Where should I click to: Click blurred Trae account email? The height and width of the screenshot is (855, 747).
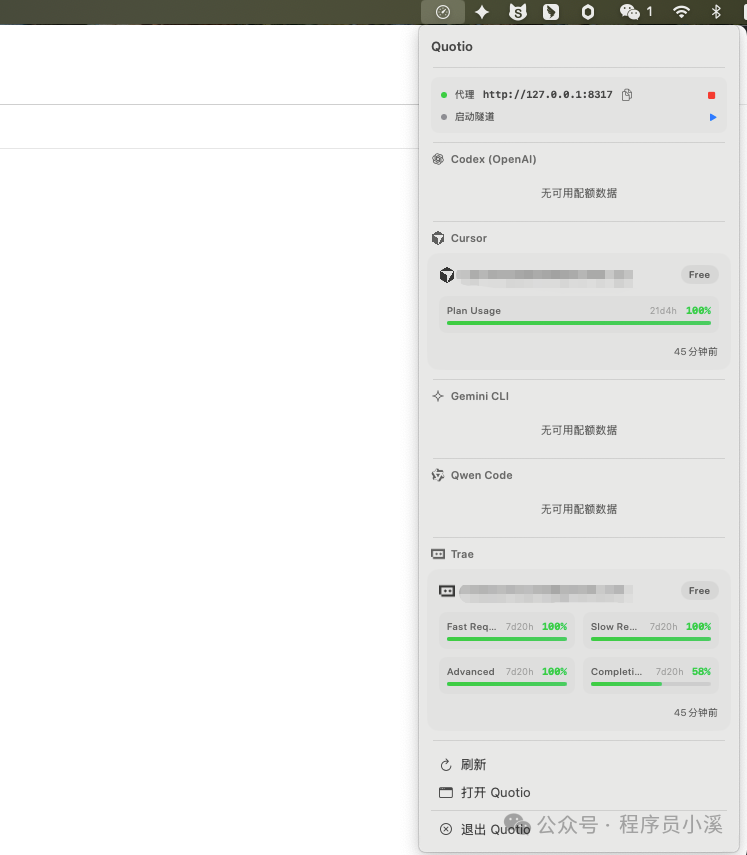pos(546,593)
